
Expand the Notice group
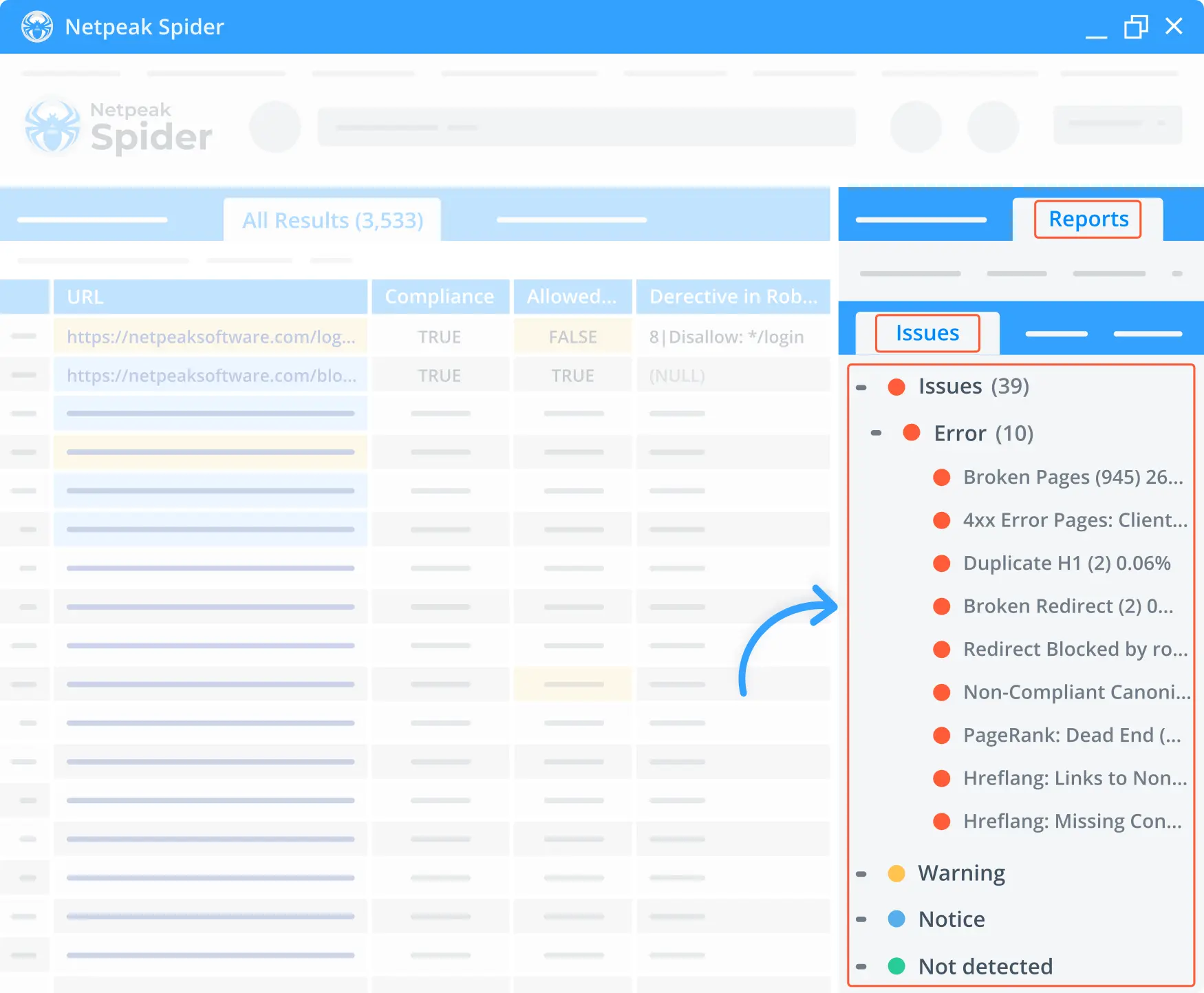pos(861,919)
